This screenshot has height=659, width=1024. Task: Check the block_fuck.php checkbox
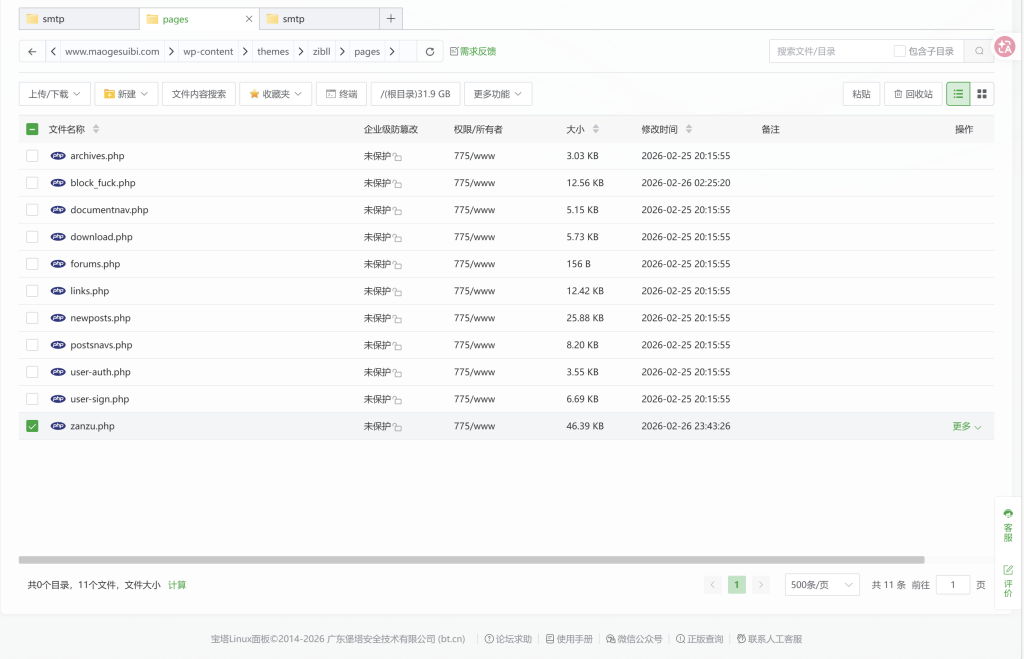[x=32, y=183]
